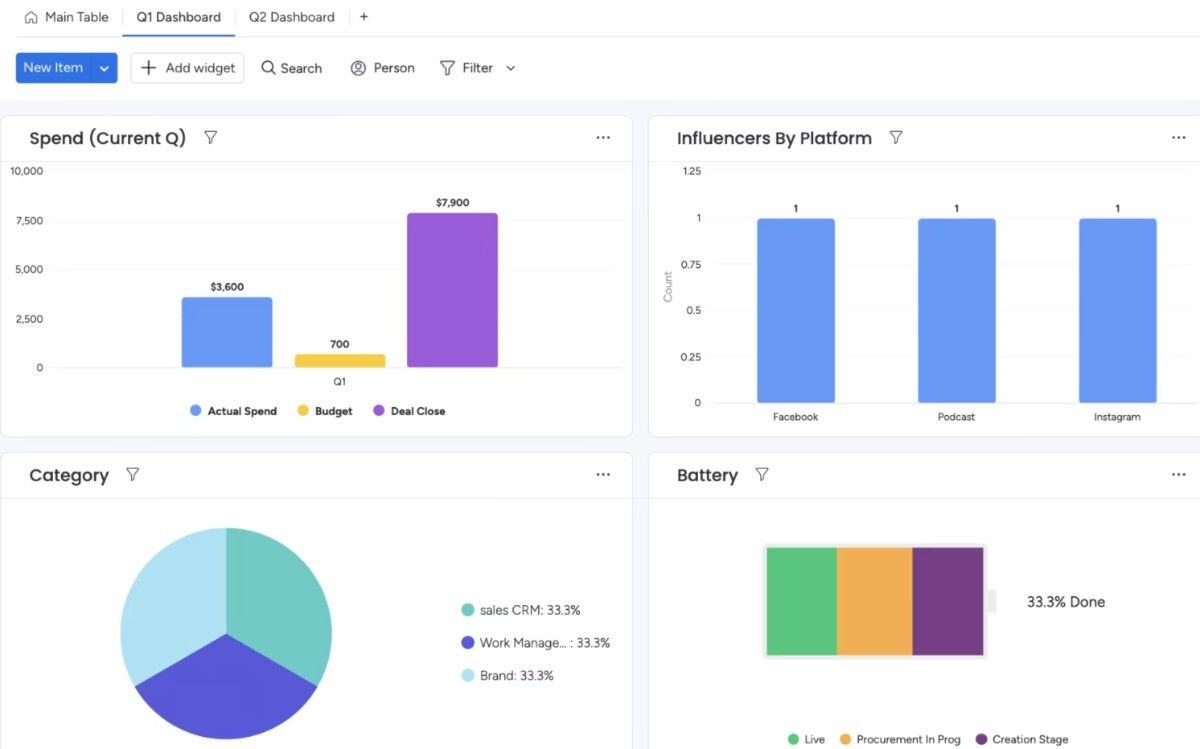Open the filter icon on Category widget

pyautogui.click(x=132, y=475)
